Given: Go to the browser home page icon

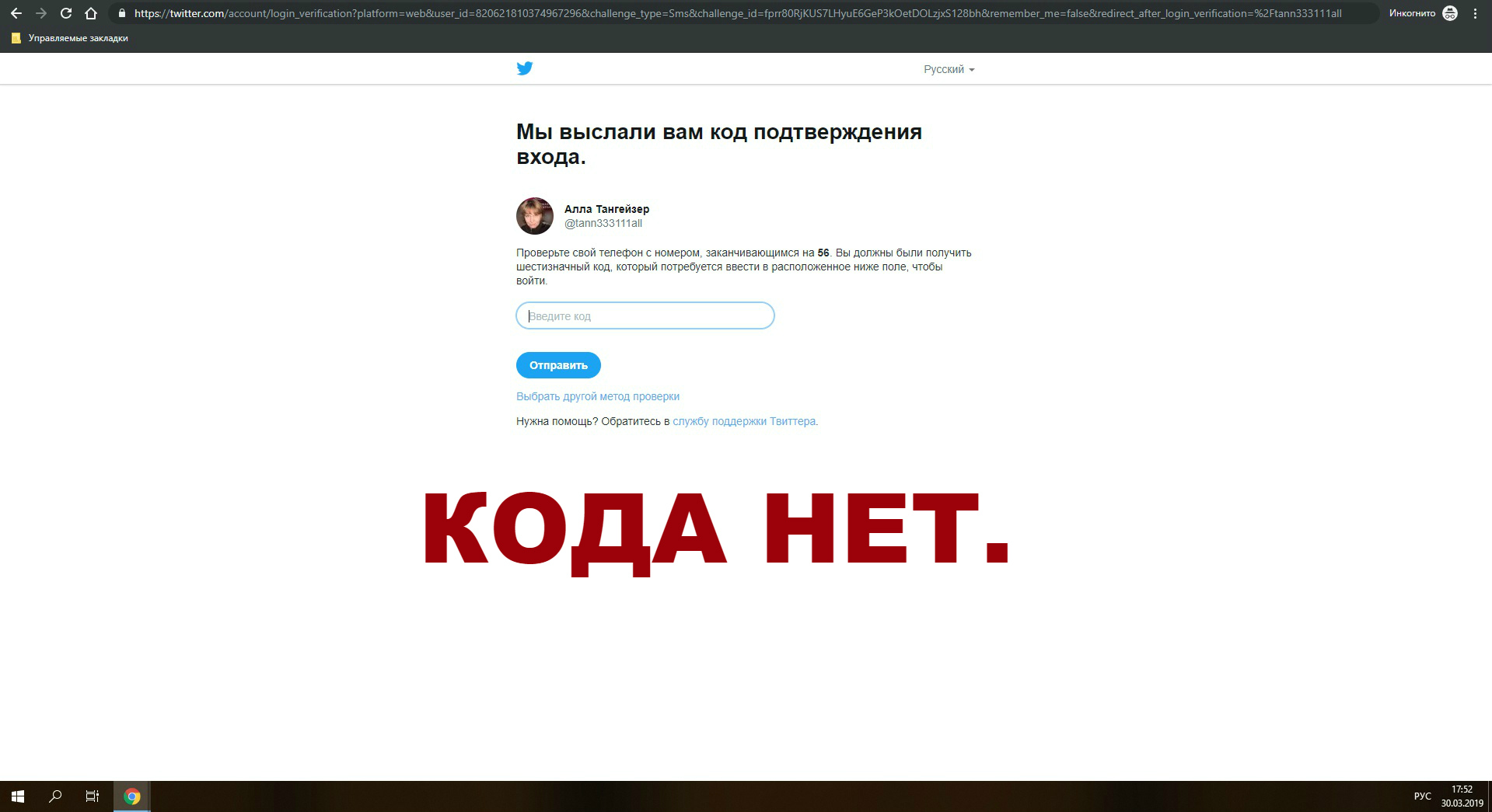Looking at the screenshot, I should pyautogui.click(x=91, y=13).
